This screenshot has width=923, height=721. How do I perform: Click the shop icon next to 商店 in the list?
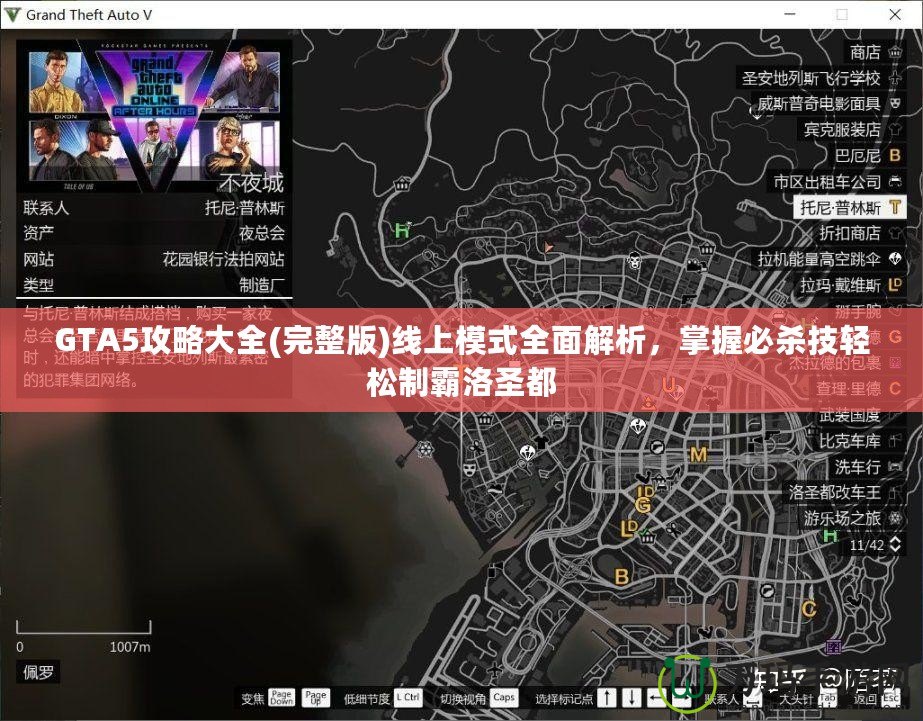(895, 52)
